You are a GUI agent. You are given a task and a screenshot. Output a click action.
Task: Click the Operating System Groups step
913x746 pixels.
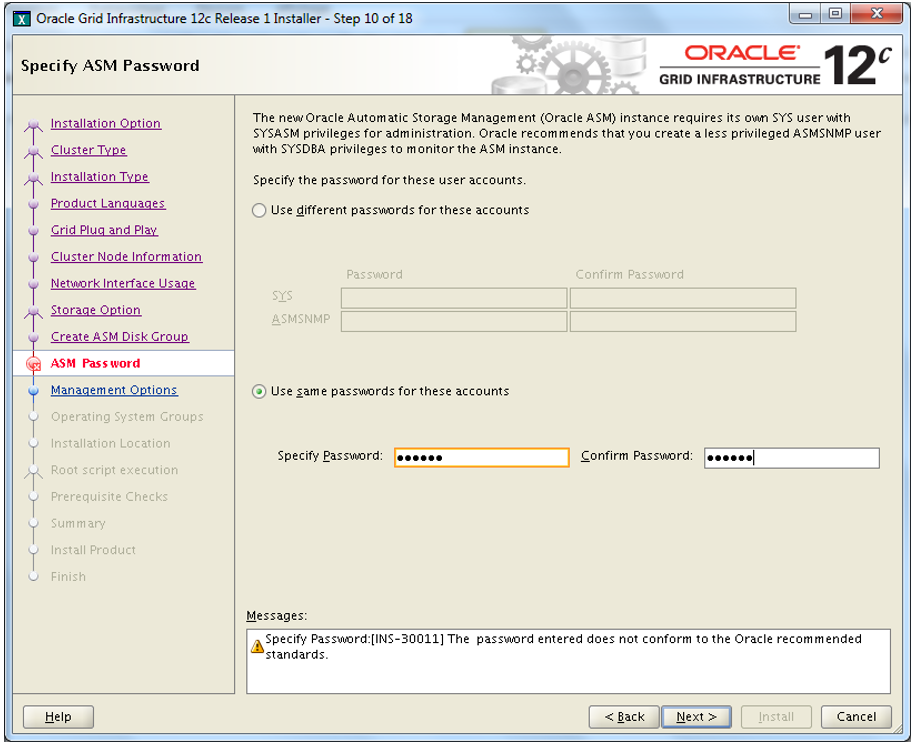pyautogui.click(x=127, y=417)
